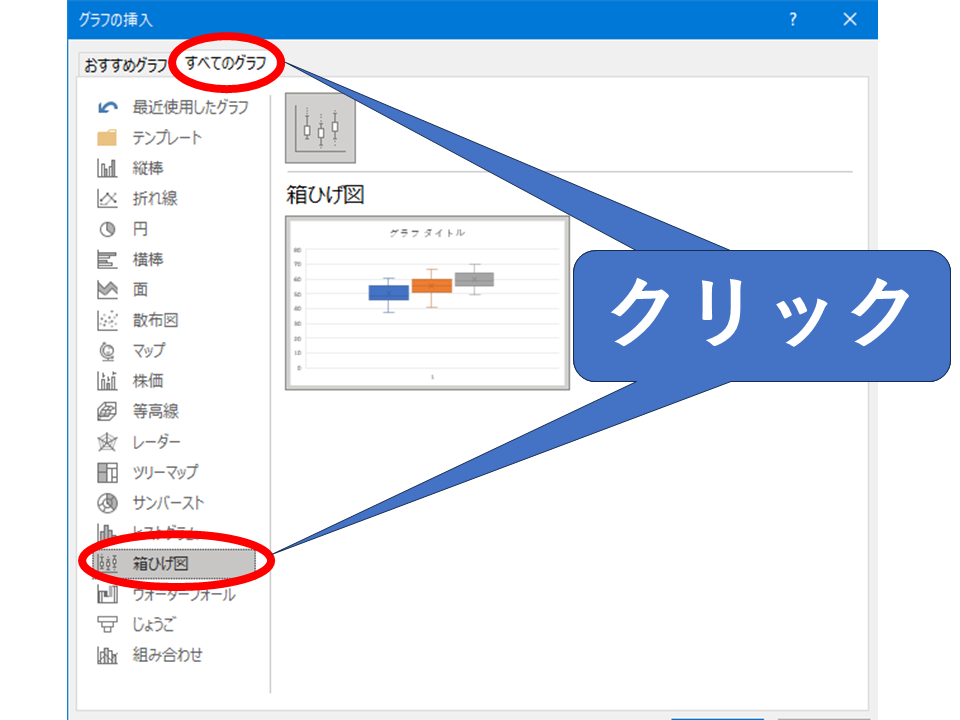Select 箱ひげ図 in the chart list
Viewport: 960px width, 720px height.
pos(160,564)
